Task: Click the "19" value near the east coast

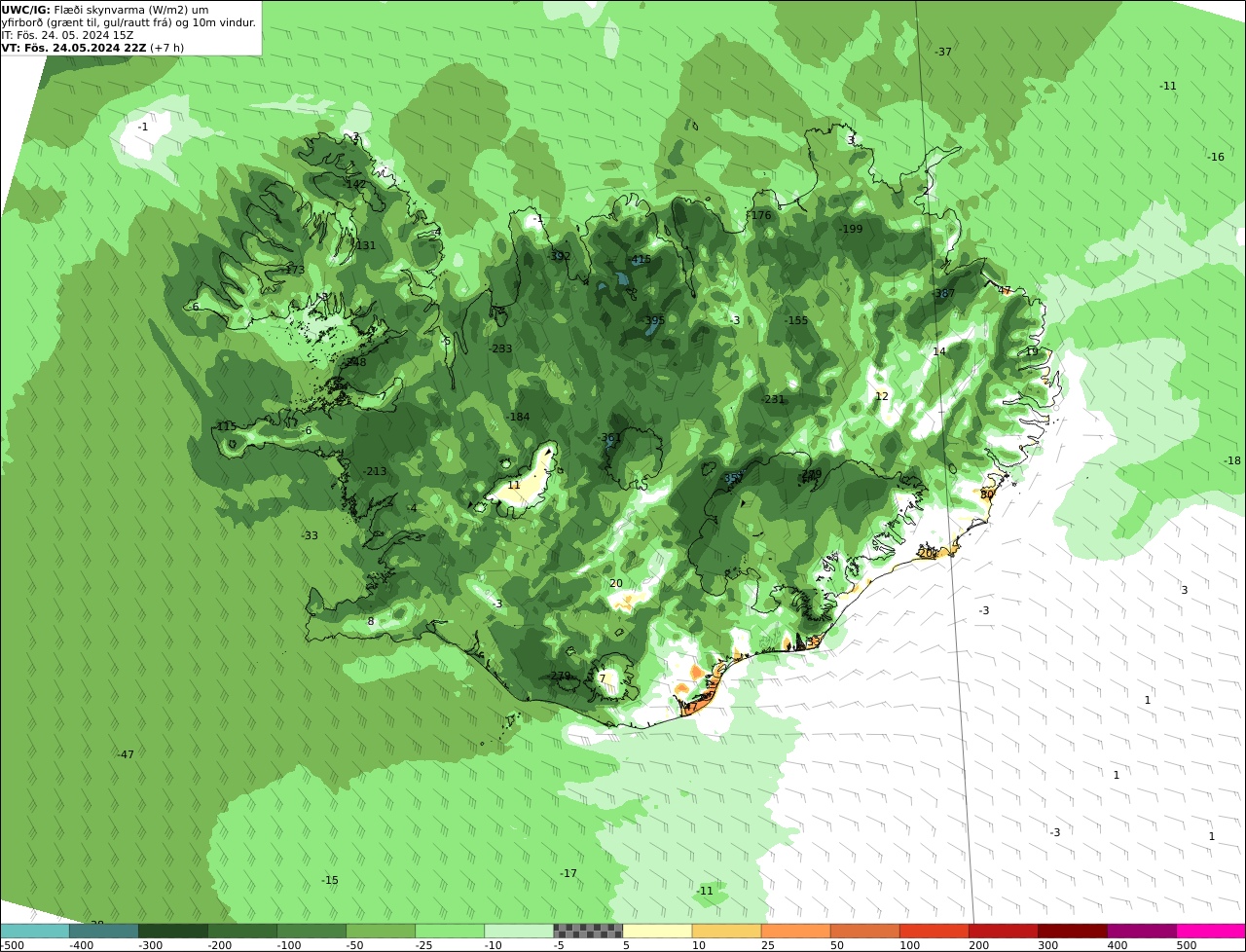Action: pyautogui.click(x=1032, y=352)
